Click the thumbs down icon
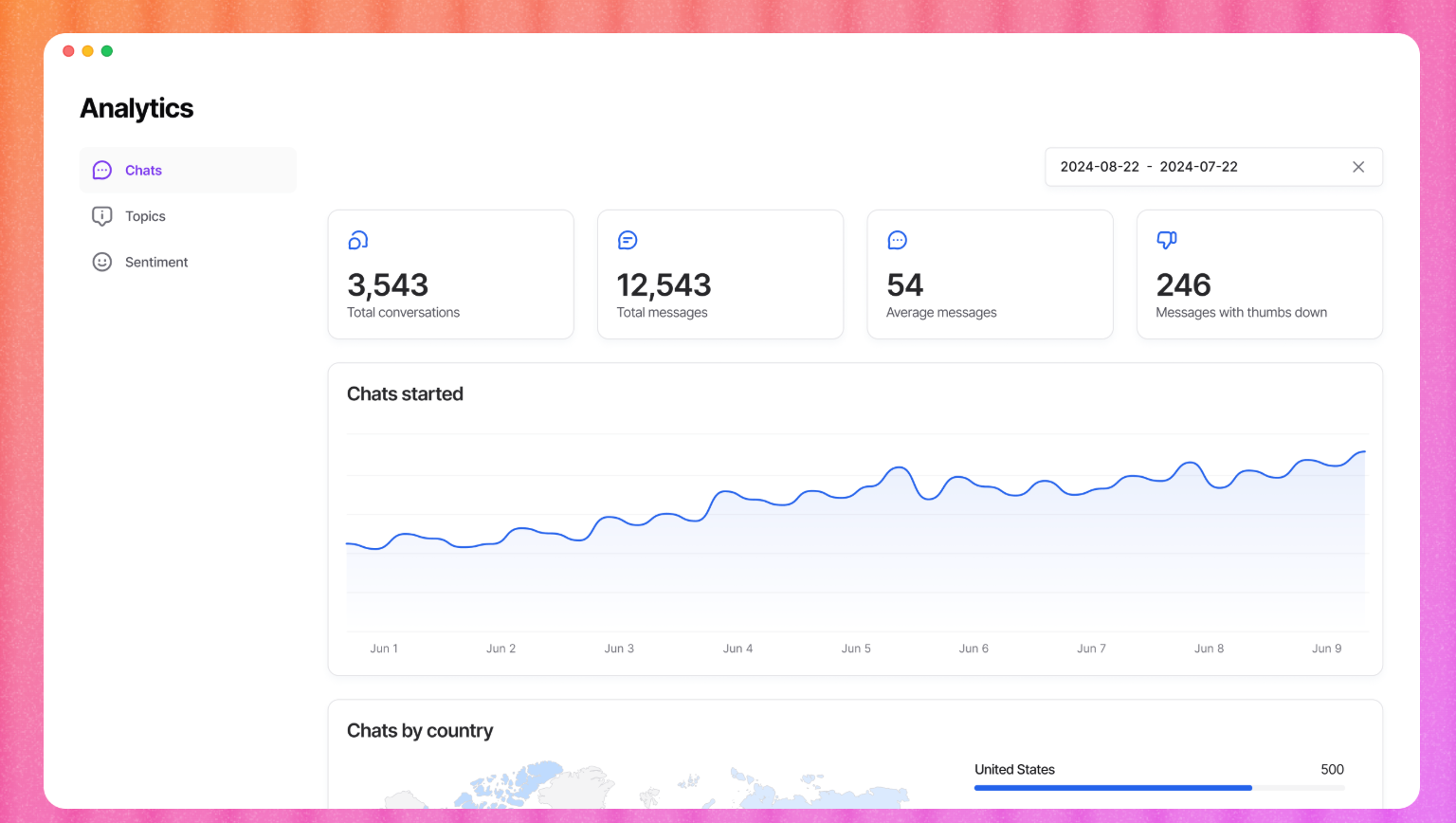Image resolution: width=1456 pixels, height=823 pixels. pyautogui.click(x=1167, y=240)
